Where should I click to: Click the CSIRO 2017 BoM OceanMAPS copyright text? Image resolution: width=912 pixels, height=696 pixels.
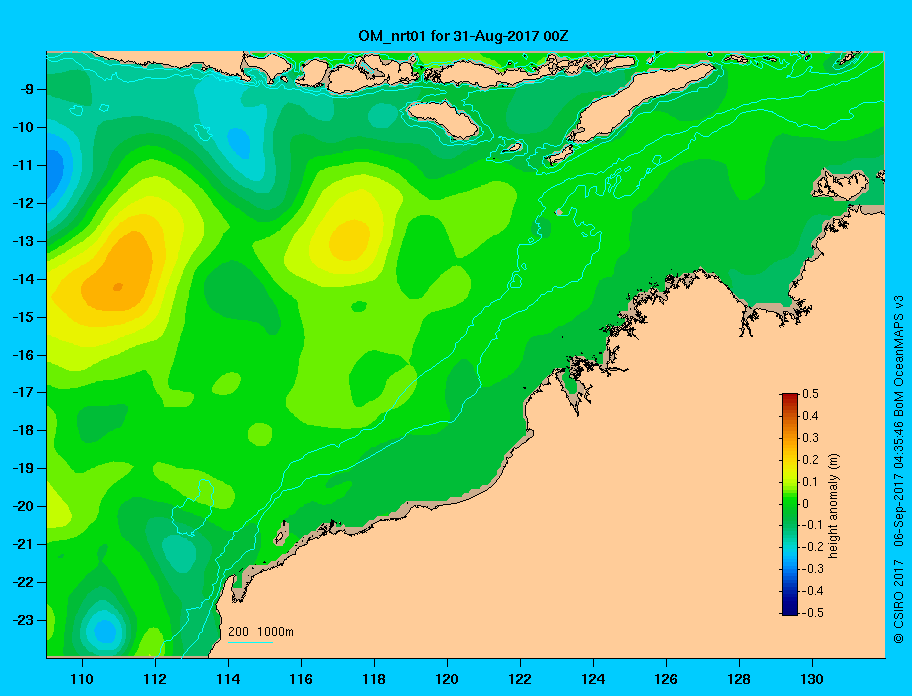(899, 469)
